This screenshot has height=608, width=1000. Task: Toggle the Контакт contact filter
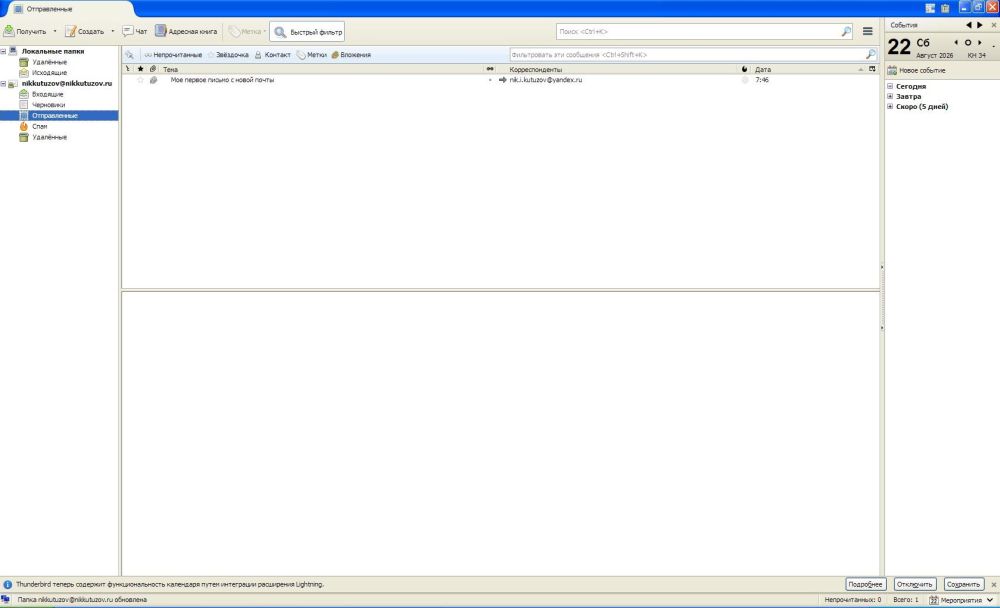pyautogui.click(x=272, y=55)
